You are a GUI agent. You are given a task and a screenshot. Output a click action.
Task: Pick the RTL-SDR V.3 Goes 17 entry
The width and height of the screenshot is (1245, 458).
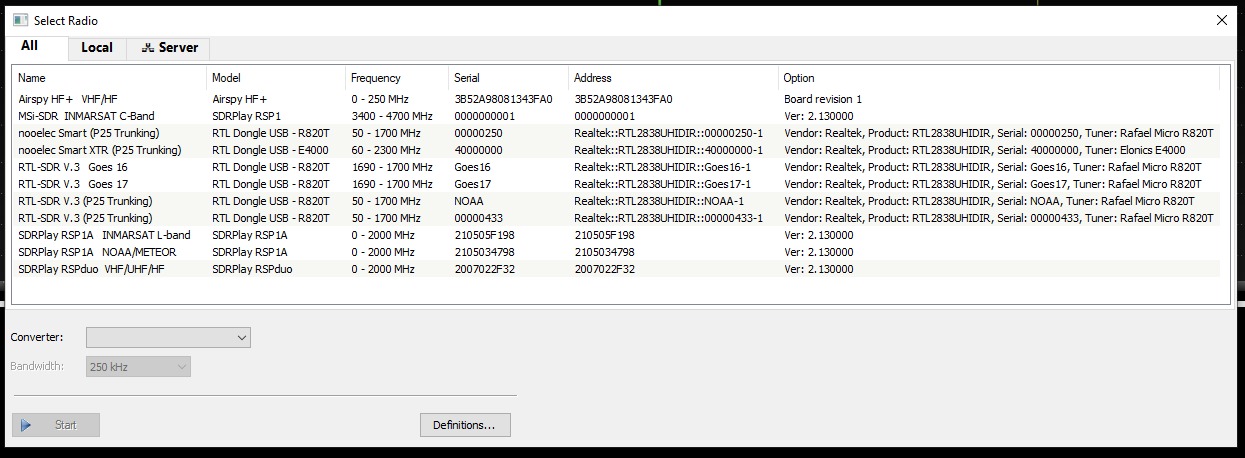click(x=73, y=184)
